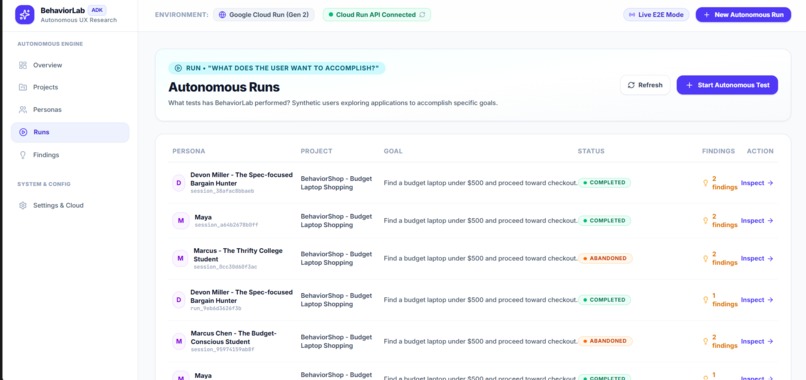The height and width of the screenshot is (380, 806).
Task: Click the Overview grid icon in sidebar
Action: click(x=23, y=65)
